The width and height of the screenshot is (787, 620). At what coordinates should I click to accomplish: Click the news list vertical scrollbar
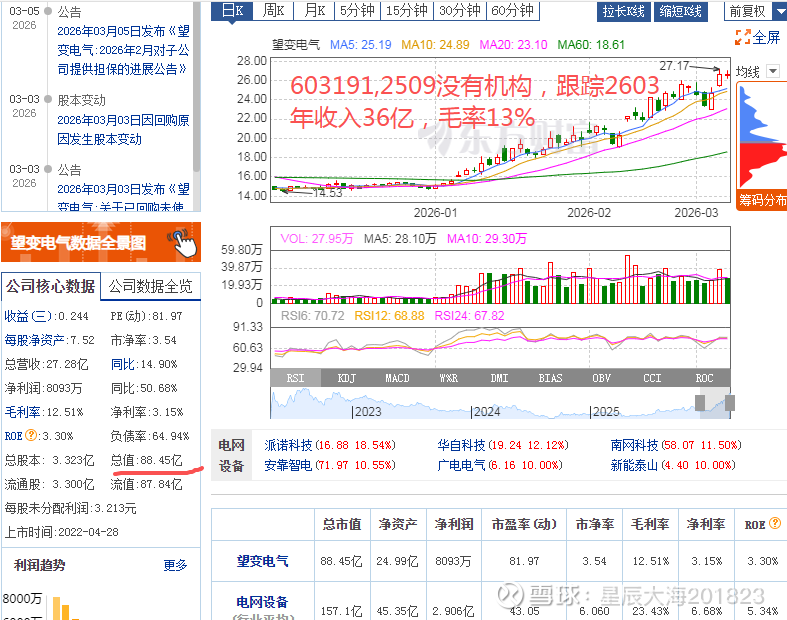coord(196,87)
